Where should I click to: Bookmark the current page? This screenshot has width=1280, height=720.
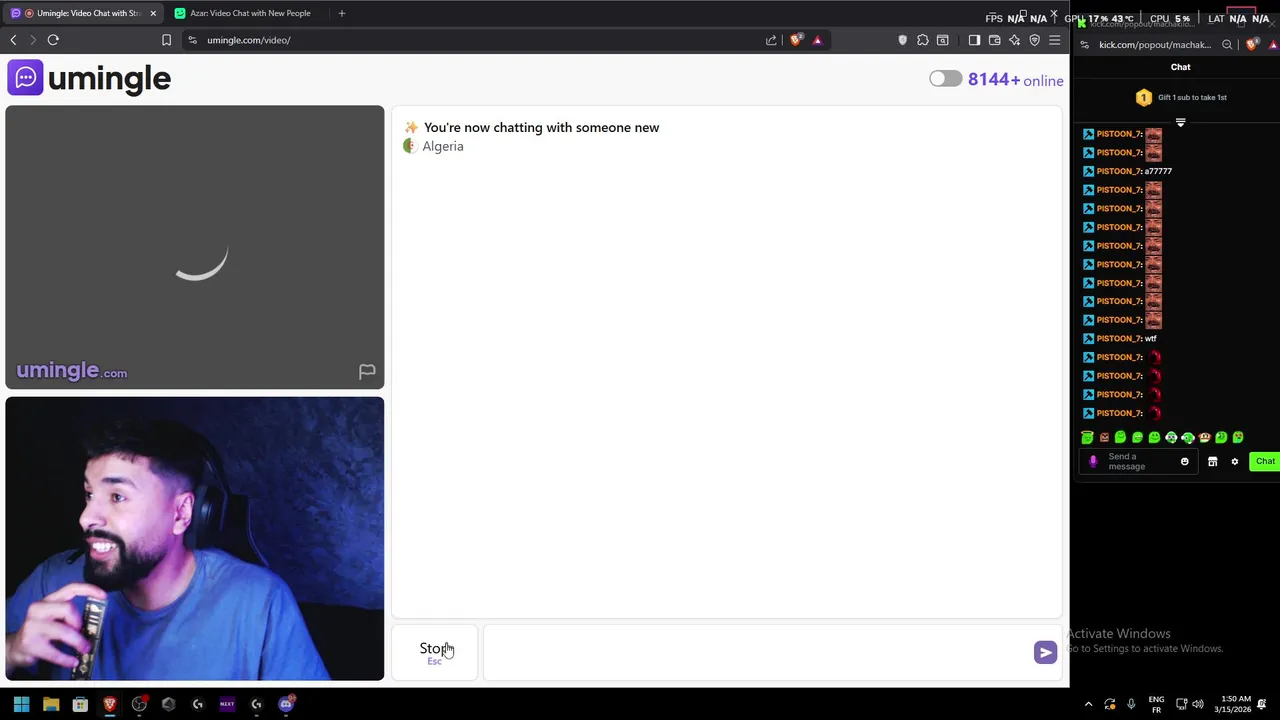[166, 40]
